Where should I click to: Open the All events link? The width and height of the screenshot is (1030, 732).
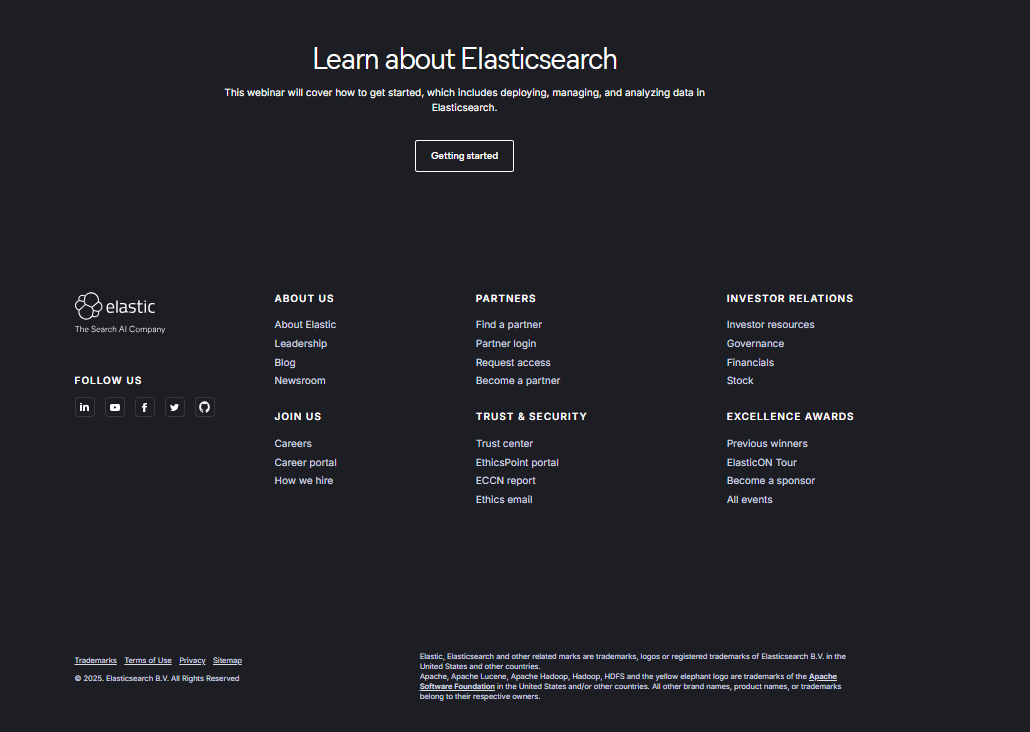click(x=750, y=499)
